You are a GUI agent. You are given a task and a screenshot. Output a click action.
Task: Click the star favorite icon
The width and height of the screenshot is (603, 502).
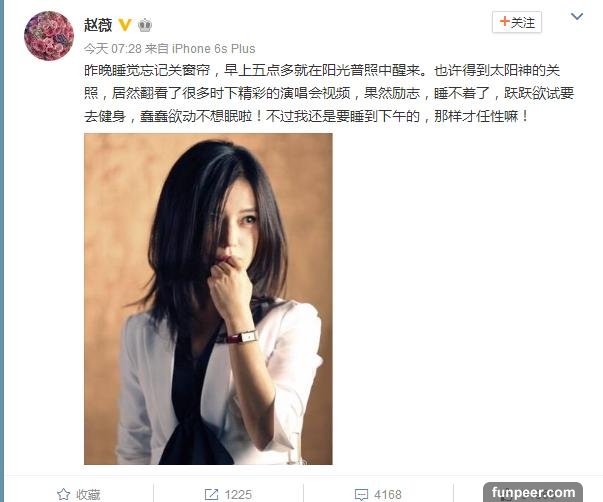click(x=63, y=494)
